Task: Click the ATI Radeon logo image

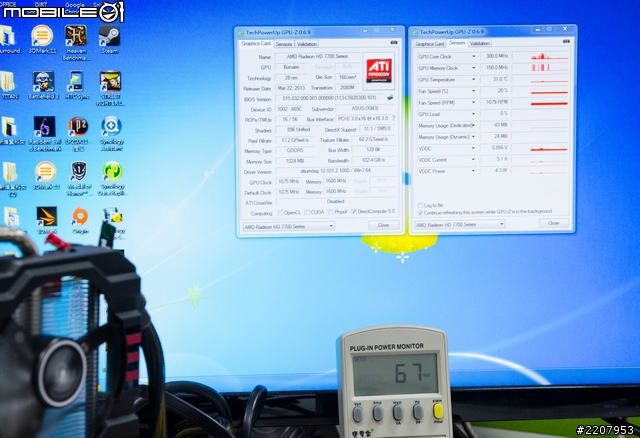Action: (x=379, y=71)
